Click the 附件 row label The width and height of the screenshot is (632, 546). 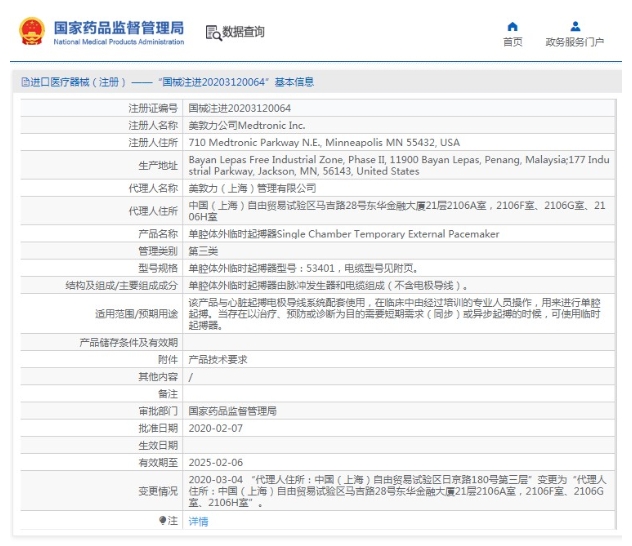point(168,359)
